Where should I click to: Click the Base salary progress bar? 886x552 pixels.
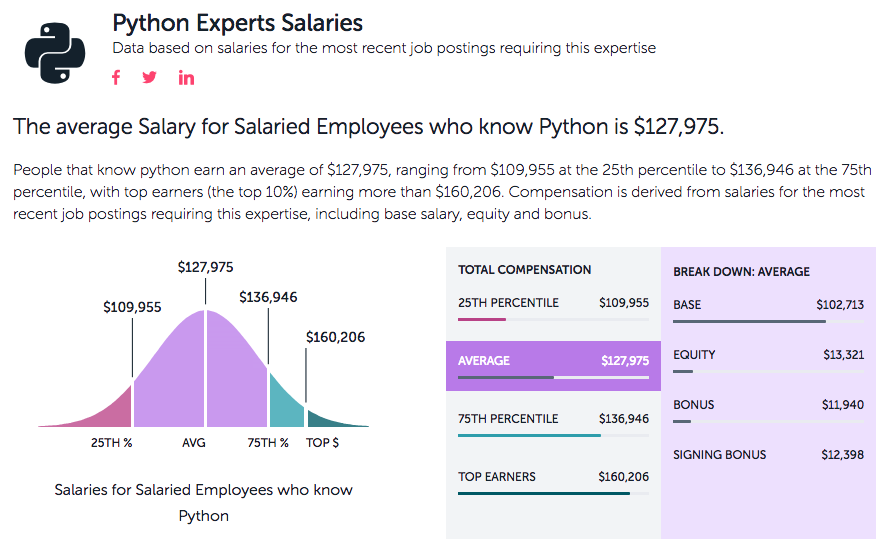767,322
